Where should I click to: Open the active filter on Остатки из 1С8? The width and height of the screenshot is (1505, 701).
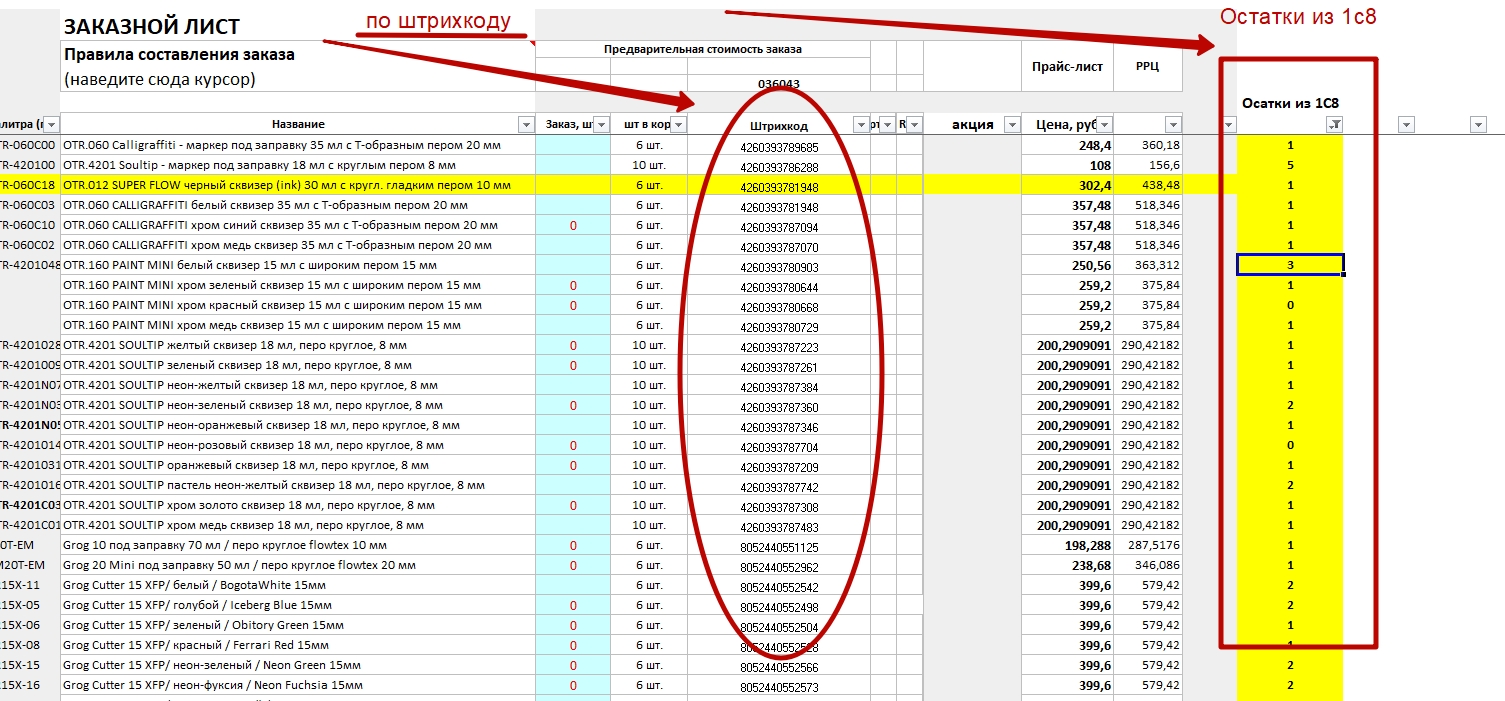click(x=1334, y=124)
